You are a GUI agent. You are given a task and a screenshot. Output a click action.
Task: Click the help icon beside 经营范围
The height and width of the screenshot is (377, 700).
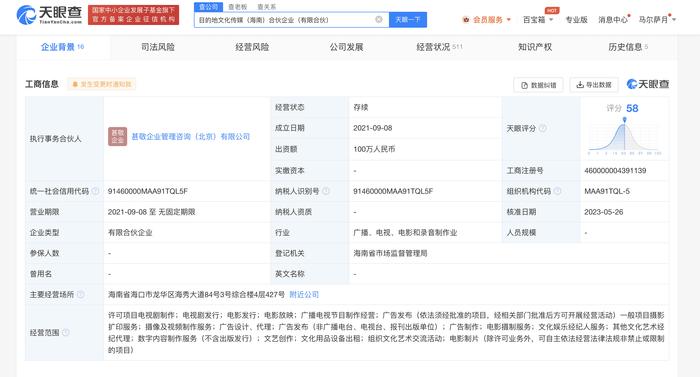(66, 332)
